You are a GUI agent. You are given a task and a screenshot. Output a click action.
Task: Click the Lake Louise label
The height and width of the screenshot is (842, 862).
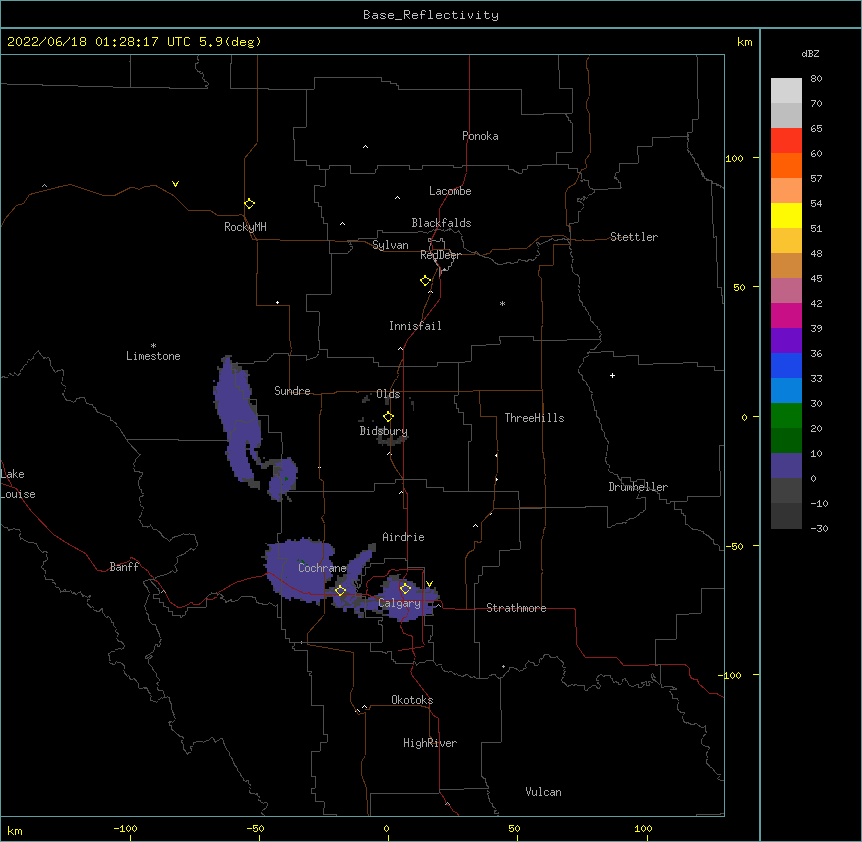tap(18, 484)
